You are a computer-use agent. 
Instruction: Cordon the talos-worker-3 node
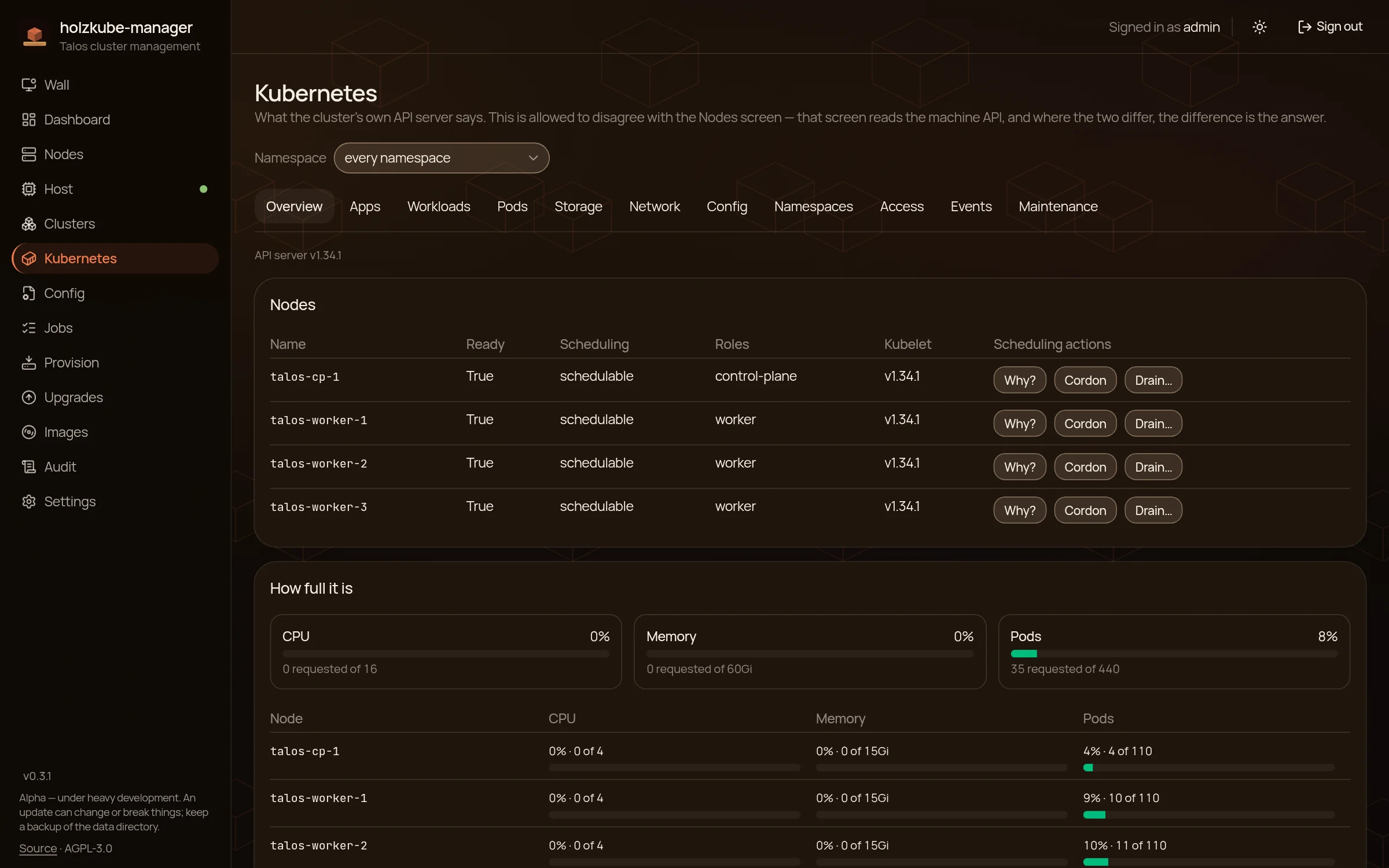pyautogui.click(x=1085, y=510)
